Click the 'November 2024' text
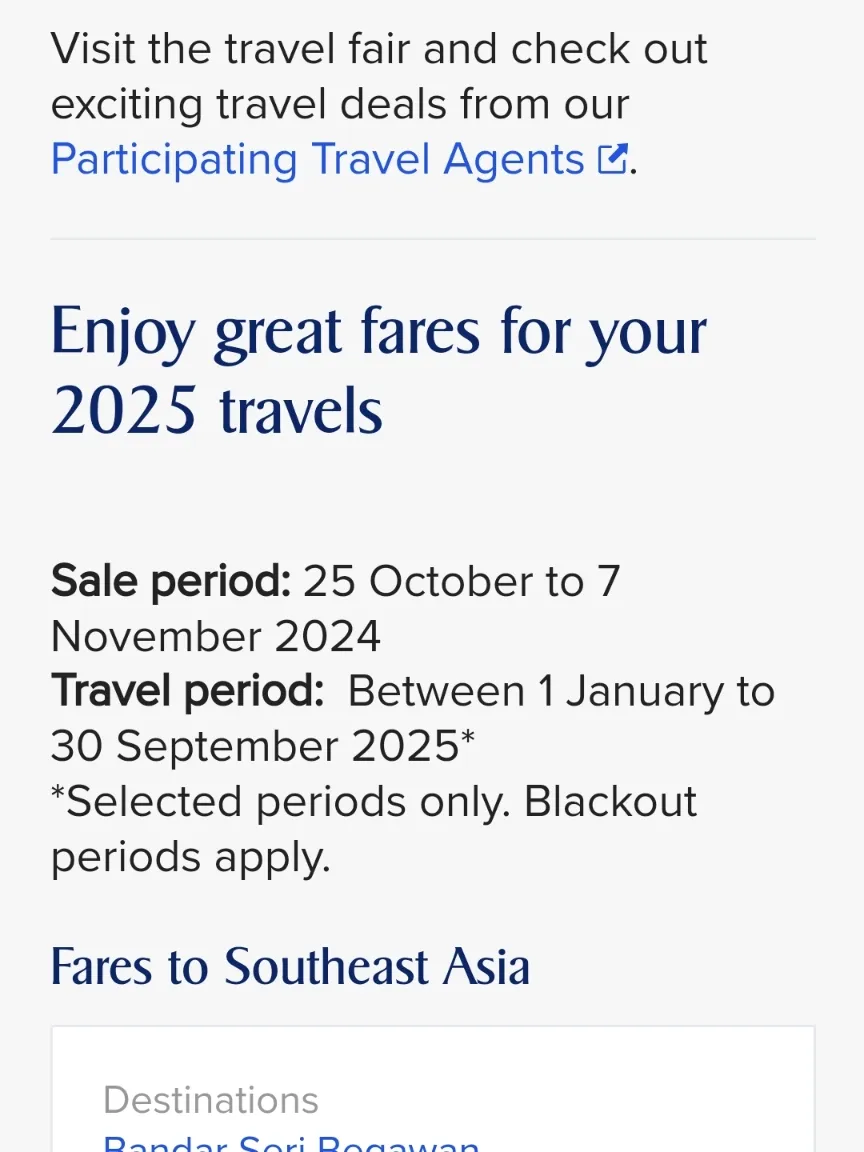The width and height of the screenshot is (864, 1152). point(215,637)
